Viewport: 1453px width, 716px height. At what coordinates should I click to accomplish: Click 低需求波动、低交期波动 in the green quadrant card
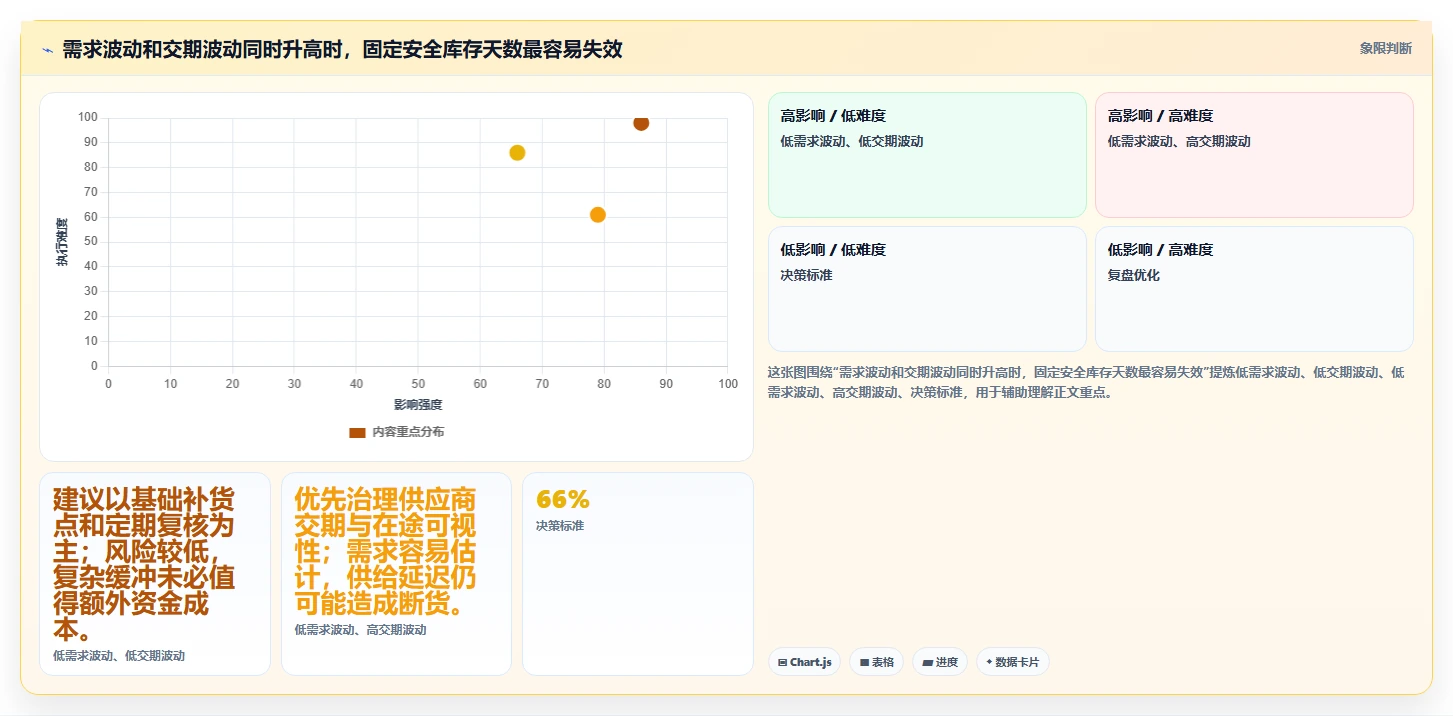tap(852, 141)
